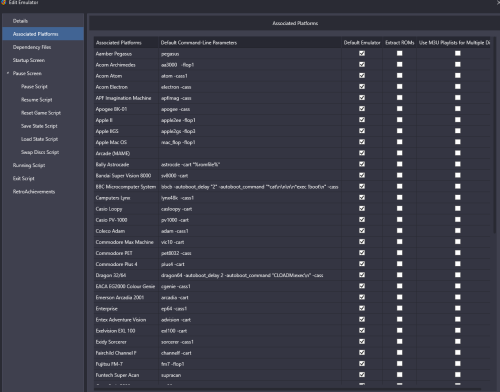The image size is (500, 392).
Task: Enable M3U Playlists for Apple IIGS
Action: coord(458,131)
